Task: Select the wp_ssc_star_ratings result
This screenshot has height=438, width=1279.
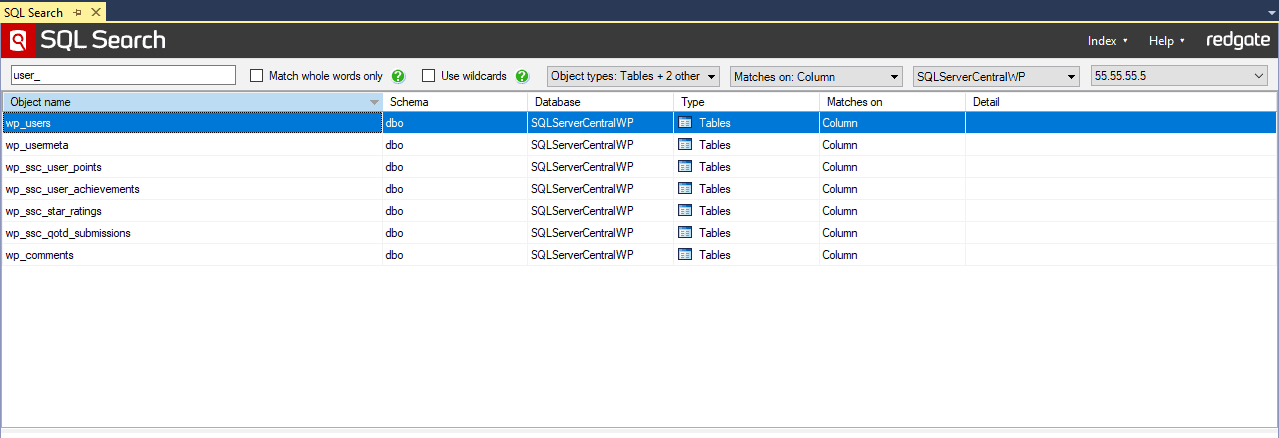Action: [639, 211]
